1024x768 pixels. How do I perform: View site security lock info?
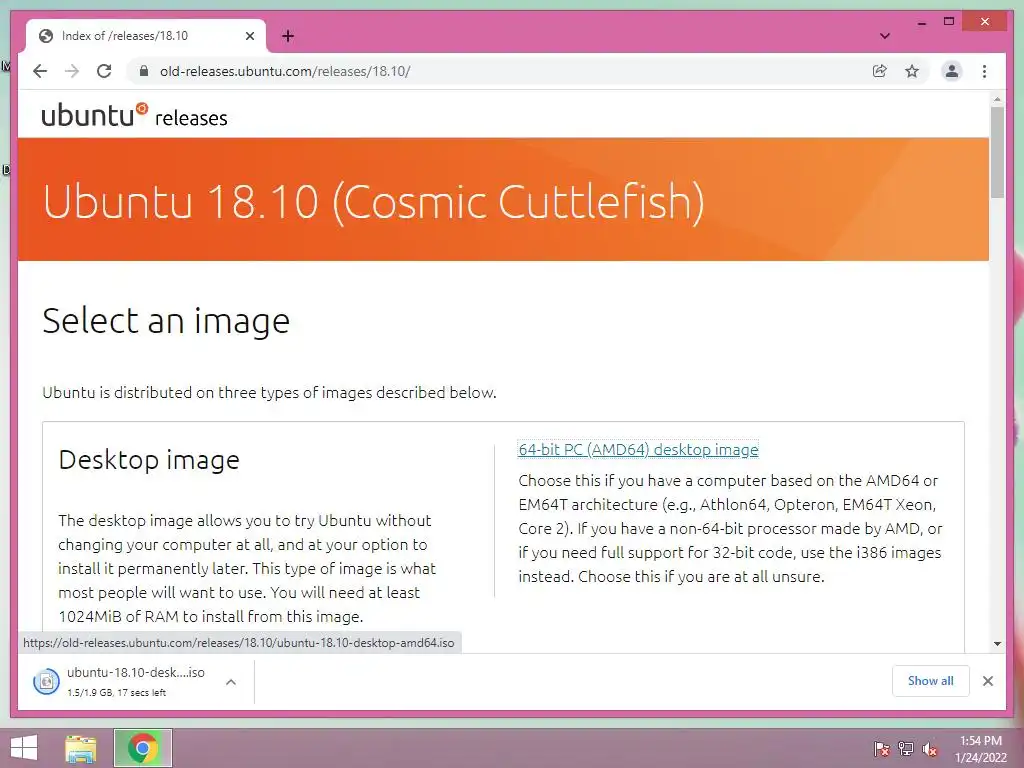(x=144, y=71)
